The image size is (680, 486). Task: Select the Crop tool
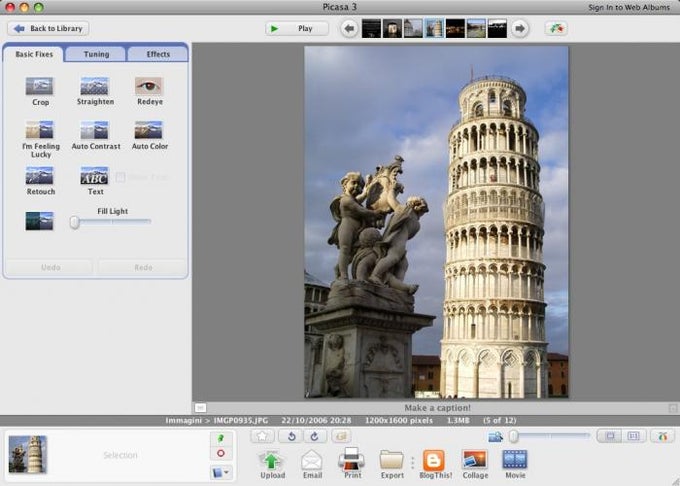pyautogui.click(x=39, y=91)
